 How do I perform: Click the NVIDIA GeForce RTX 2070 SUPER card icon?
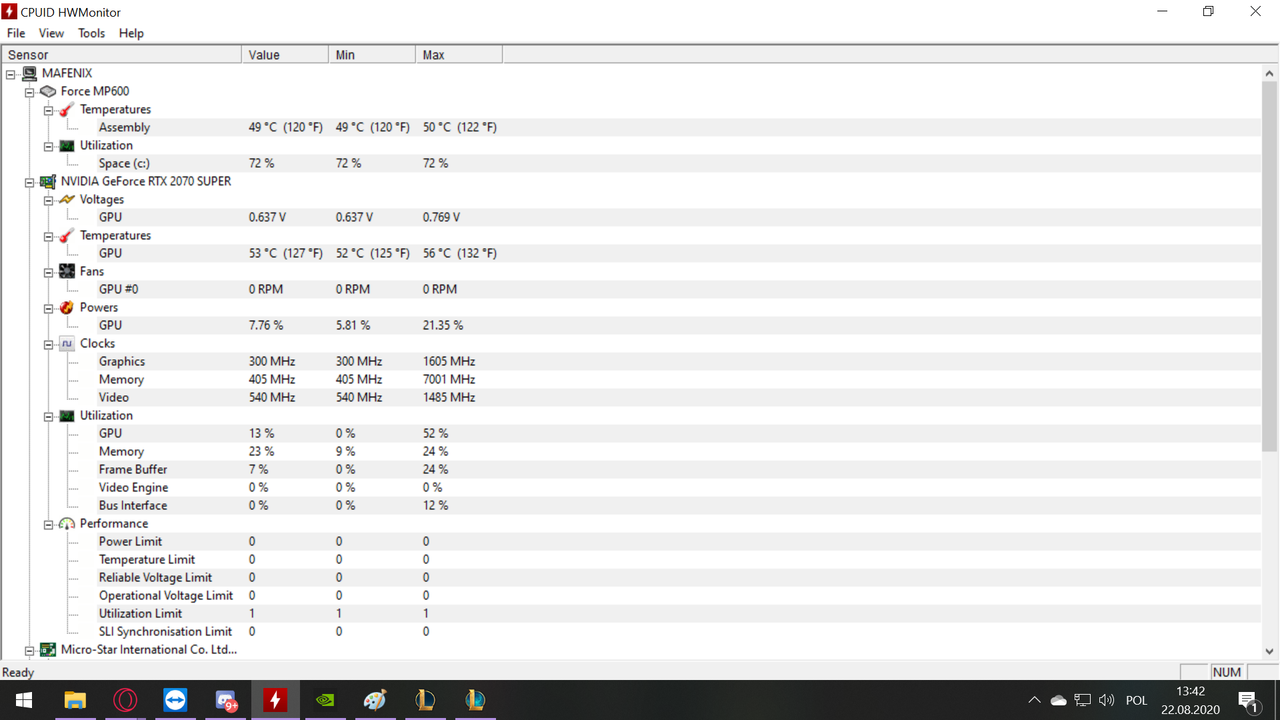coord(47,181)
